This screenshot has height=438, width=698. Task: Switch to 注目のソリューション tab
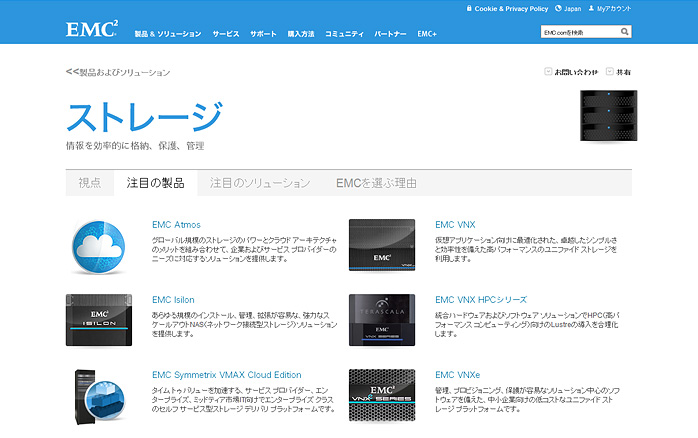[260, 183]
